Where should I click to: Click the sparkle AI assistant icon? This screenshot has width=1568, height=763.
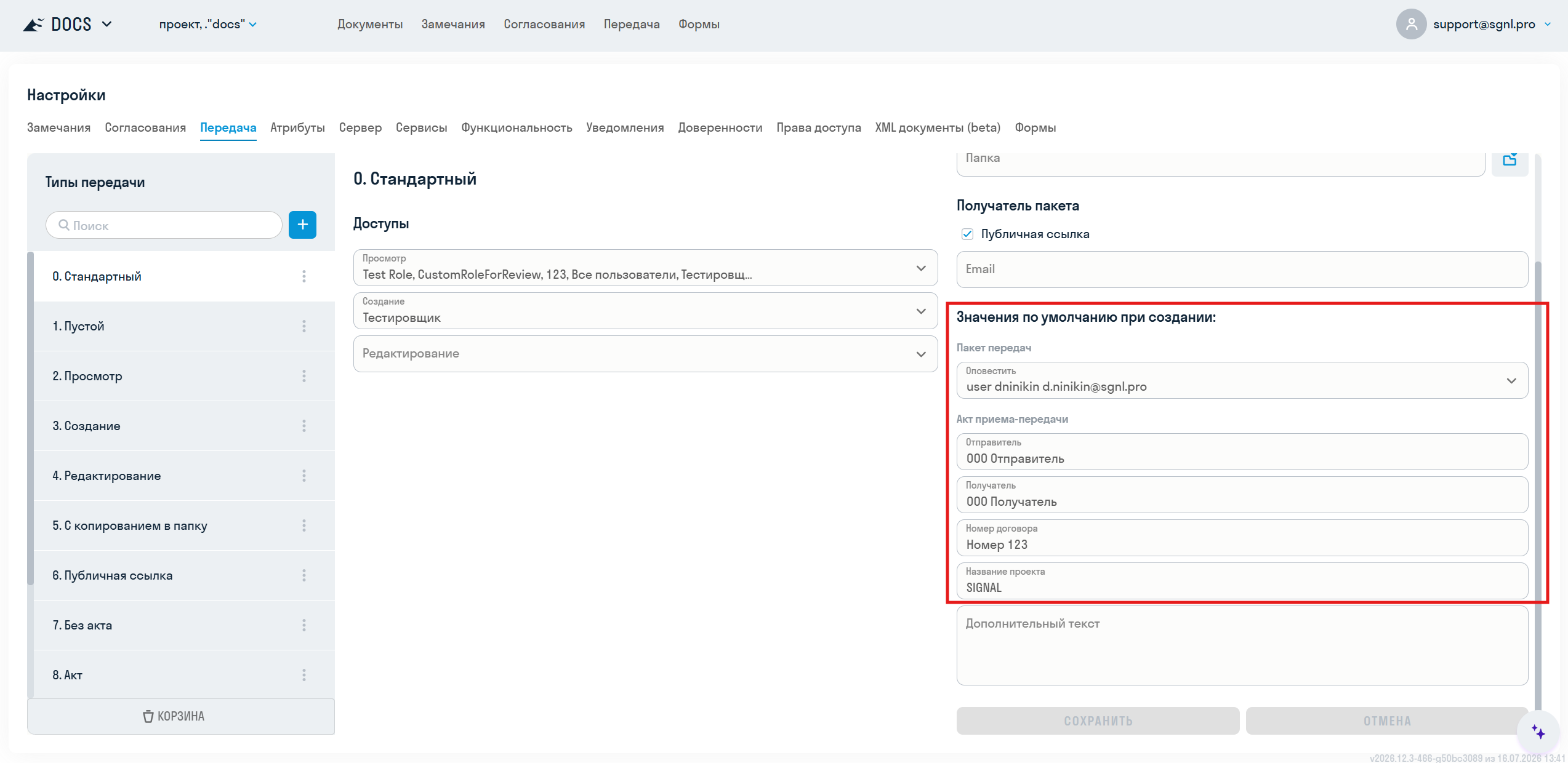click(x=1538, y=732)
